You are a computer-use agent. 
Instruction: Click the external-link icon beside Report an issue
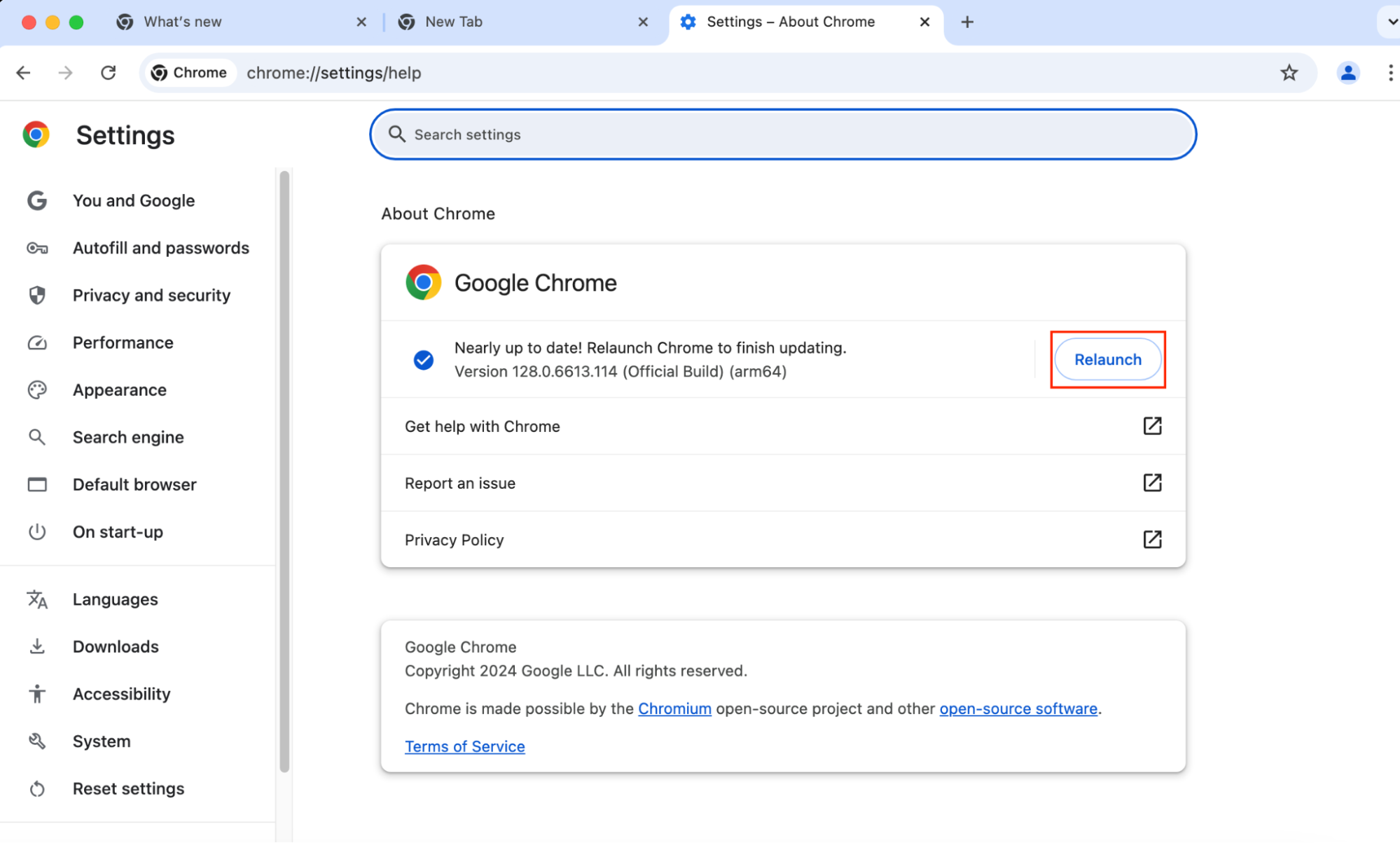(1153, 482)
